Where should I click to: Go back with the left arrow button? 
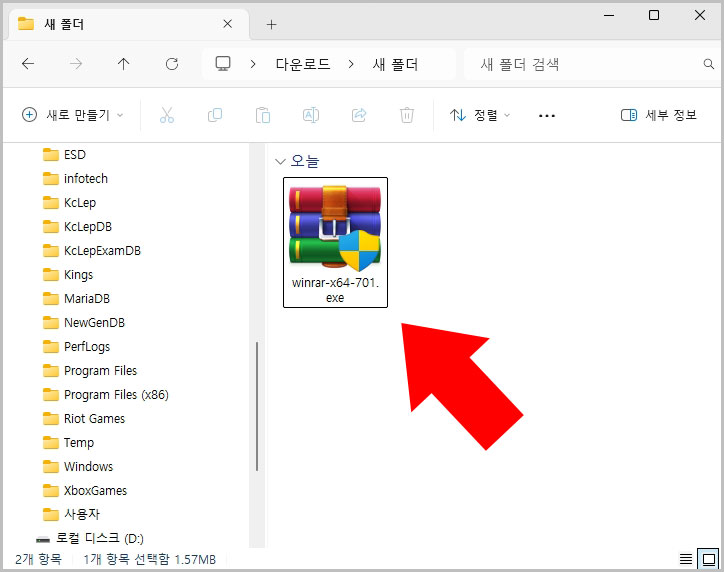click(x=28, y=64)
